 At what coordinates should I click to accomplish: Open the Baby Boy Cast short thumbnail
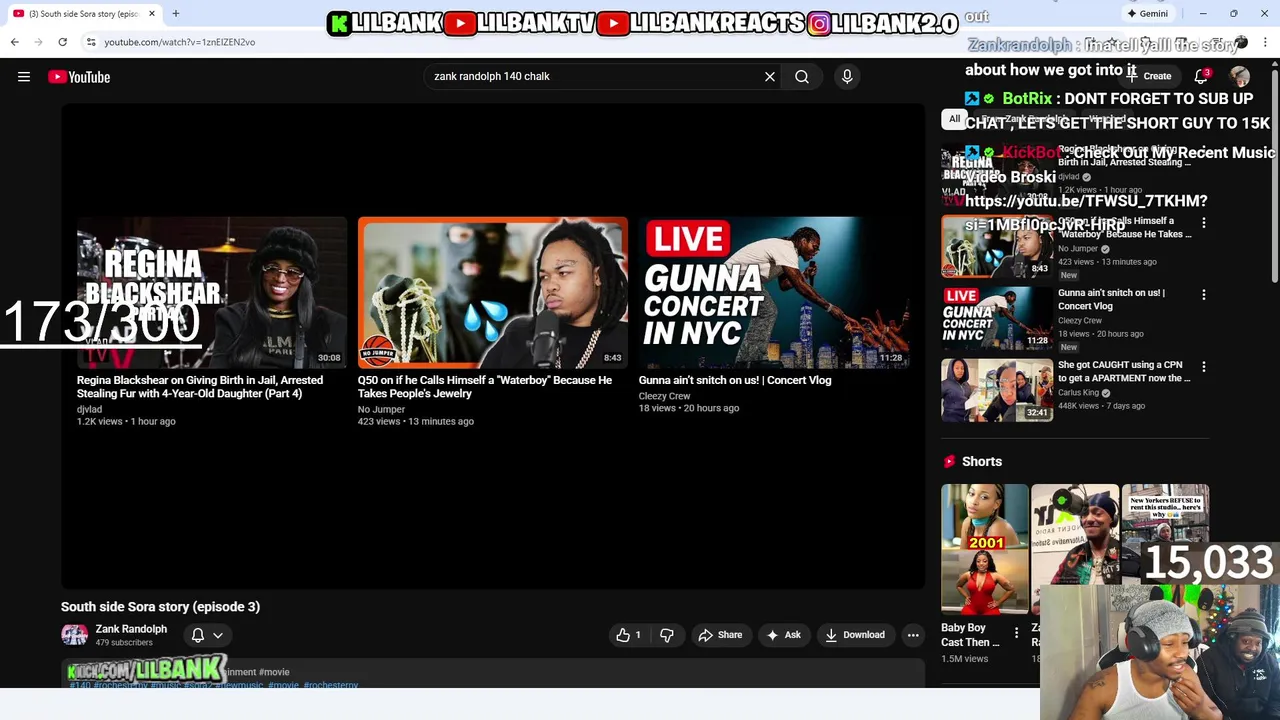[x=985, y=549]
